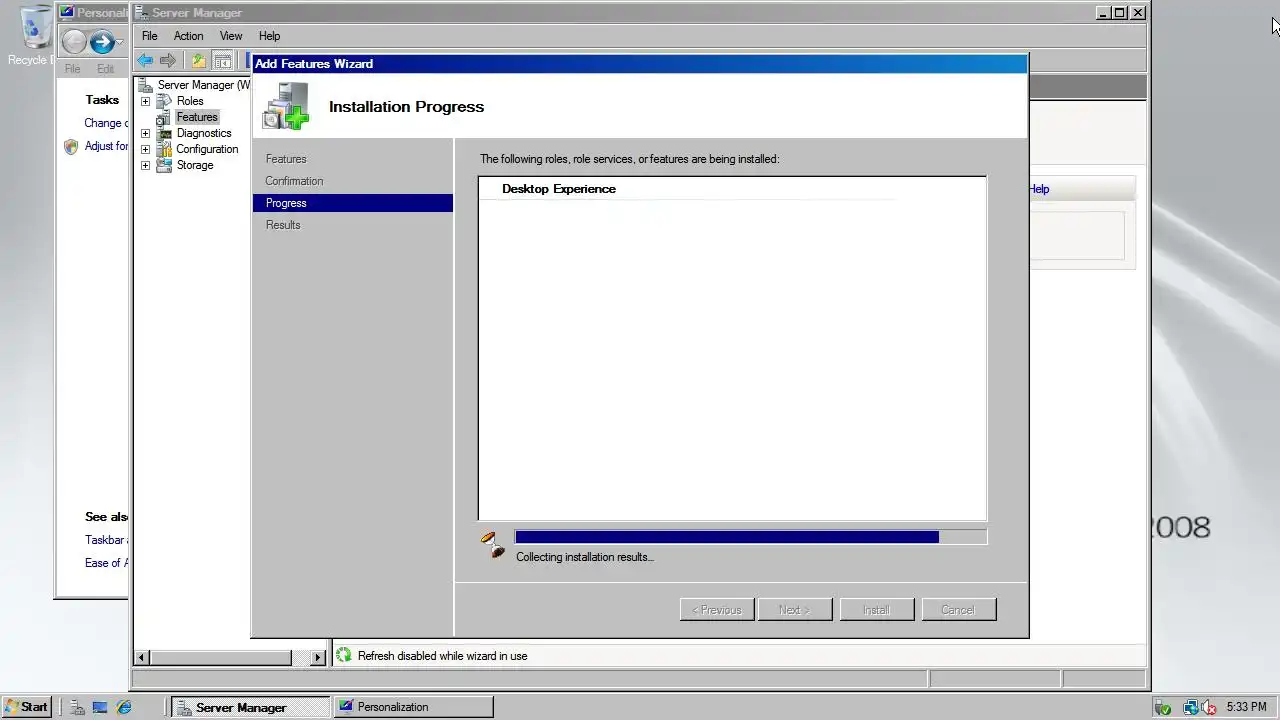This screenshot has width=1280, height=720.
Task: Click the tree pane scroll right arrow
Action: (x=318, y=657)
